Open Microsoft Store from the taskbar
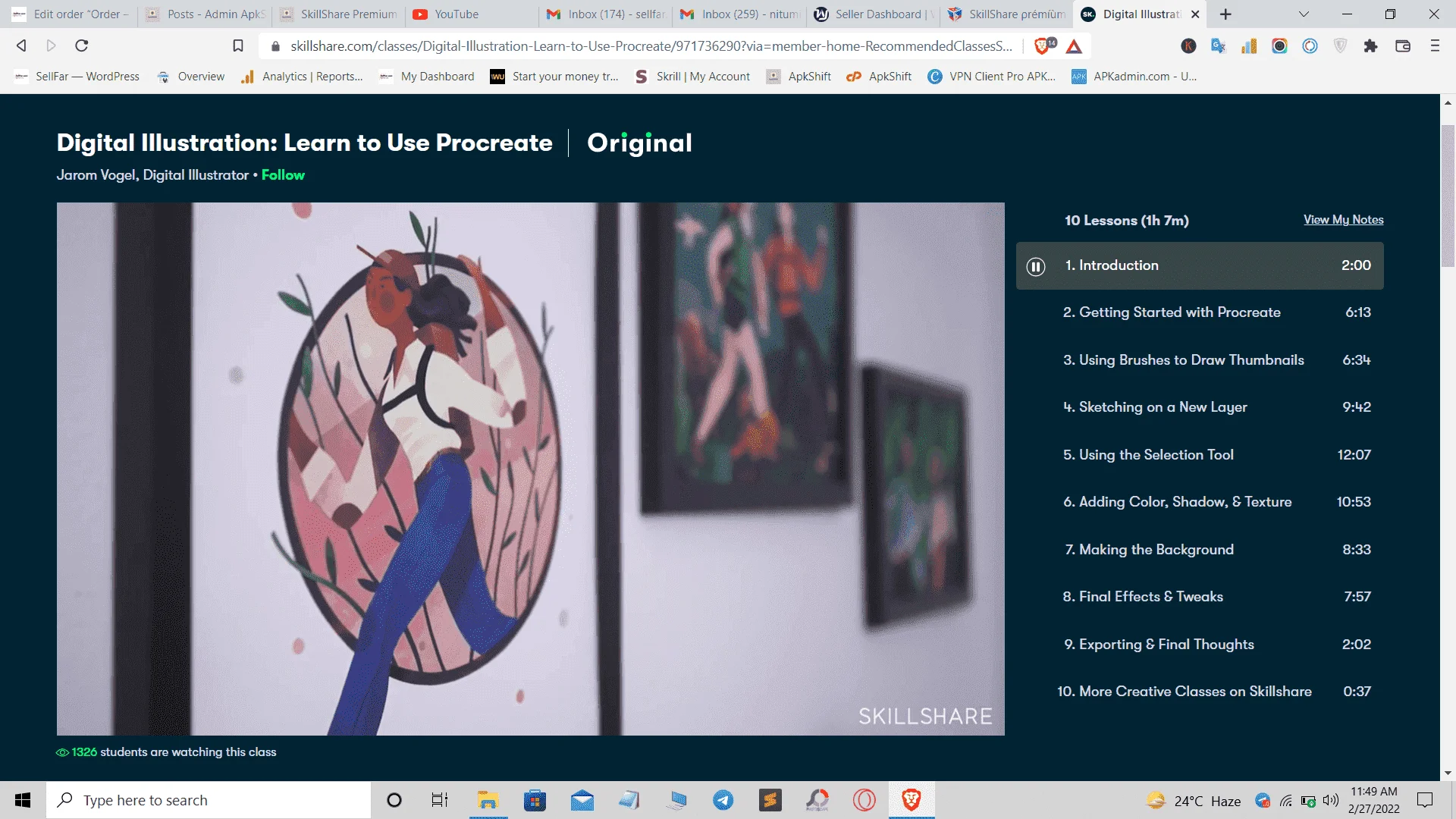 (535, 800)
